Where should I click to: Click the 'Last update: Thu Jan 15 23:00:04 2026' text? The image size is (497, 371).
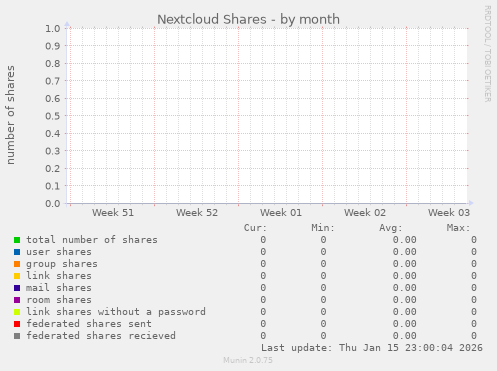372,348
